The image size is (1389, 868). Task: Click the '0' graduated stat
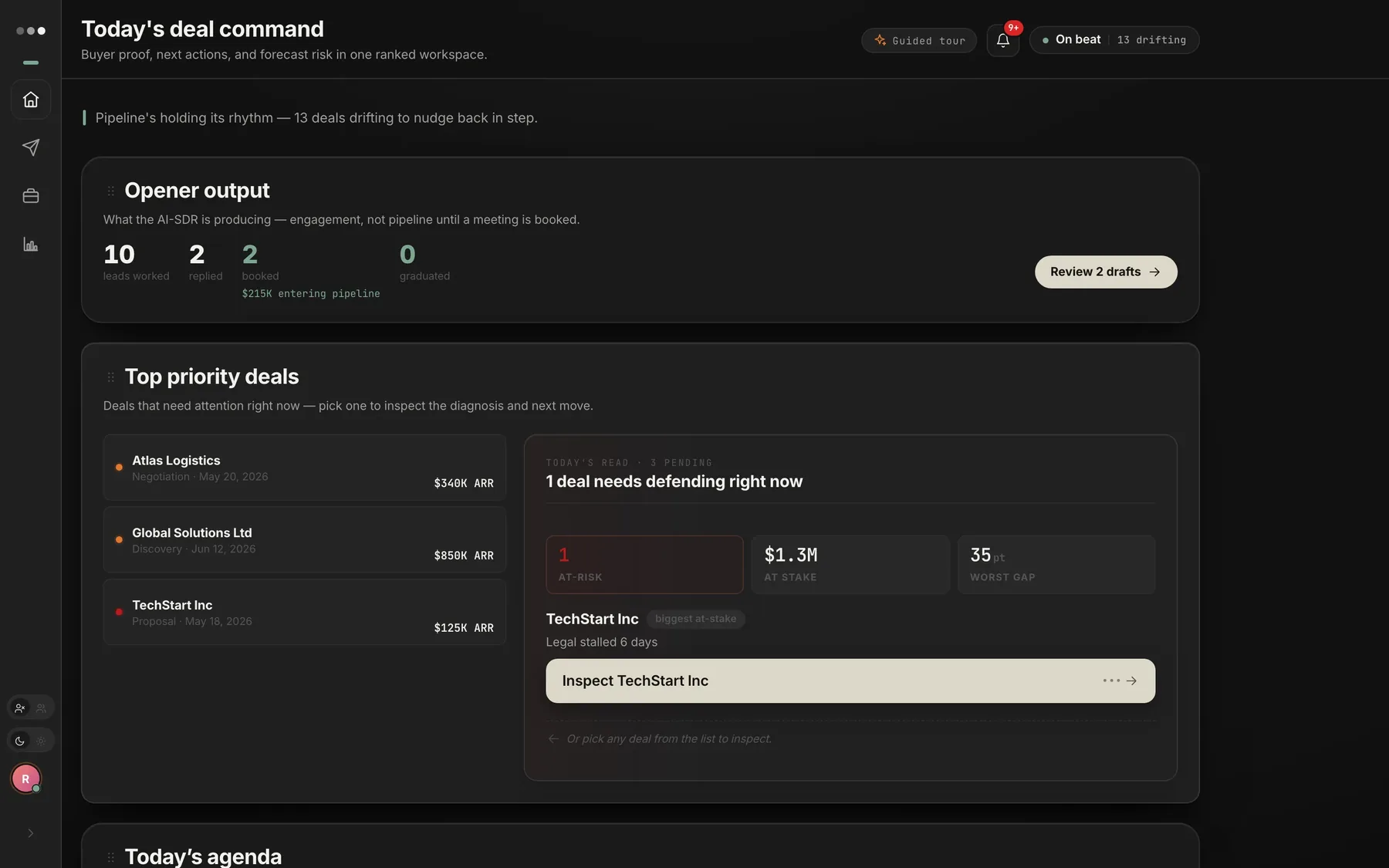tap(424, 262)
